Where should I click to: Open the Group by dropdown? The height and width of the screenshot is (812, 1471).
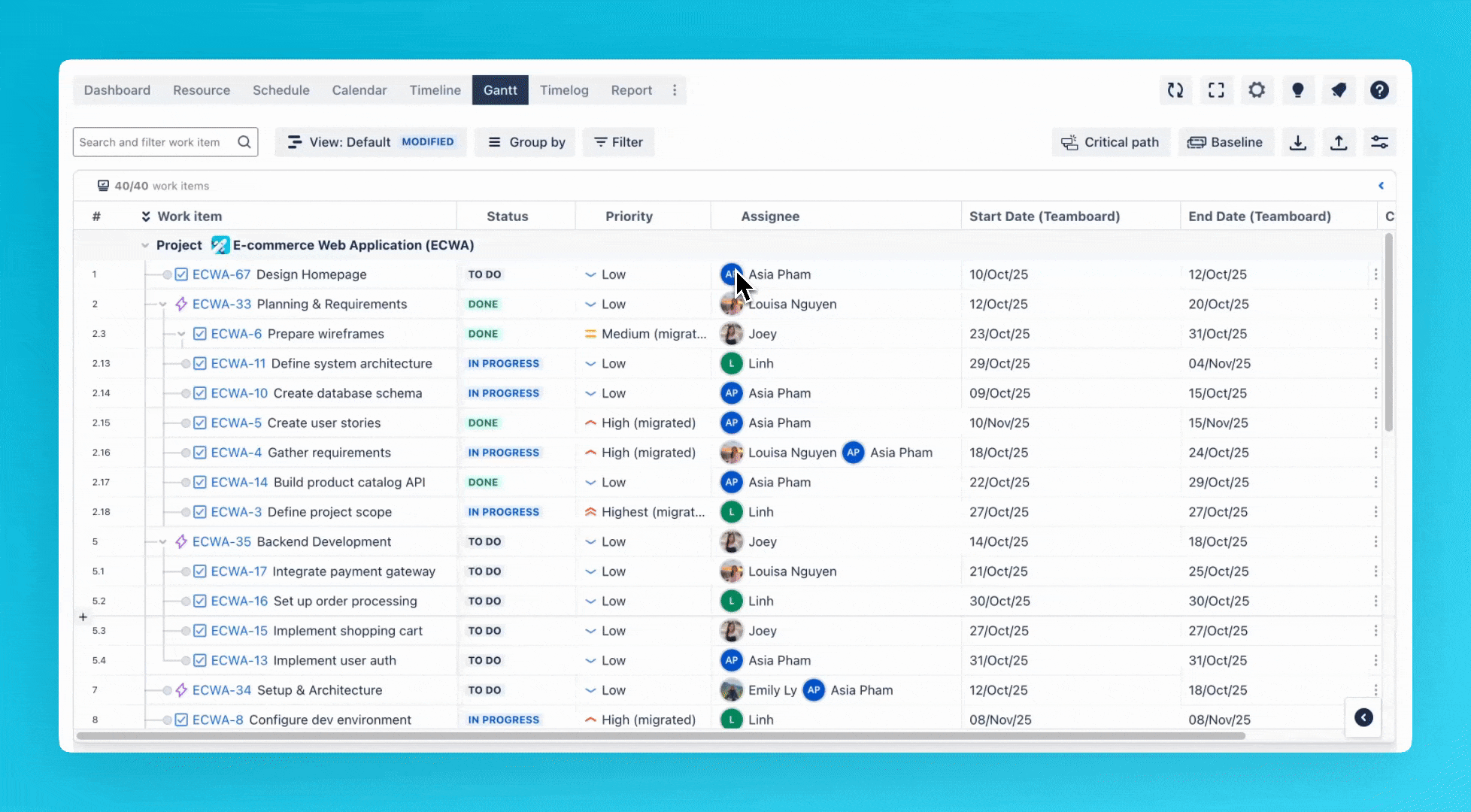526,142
